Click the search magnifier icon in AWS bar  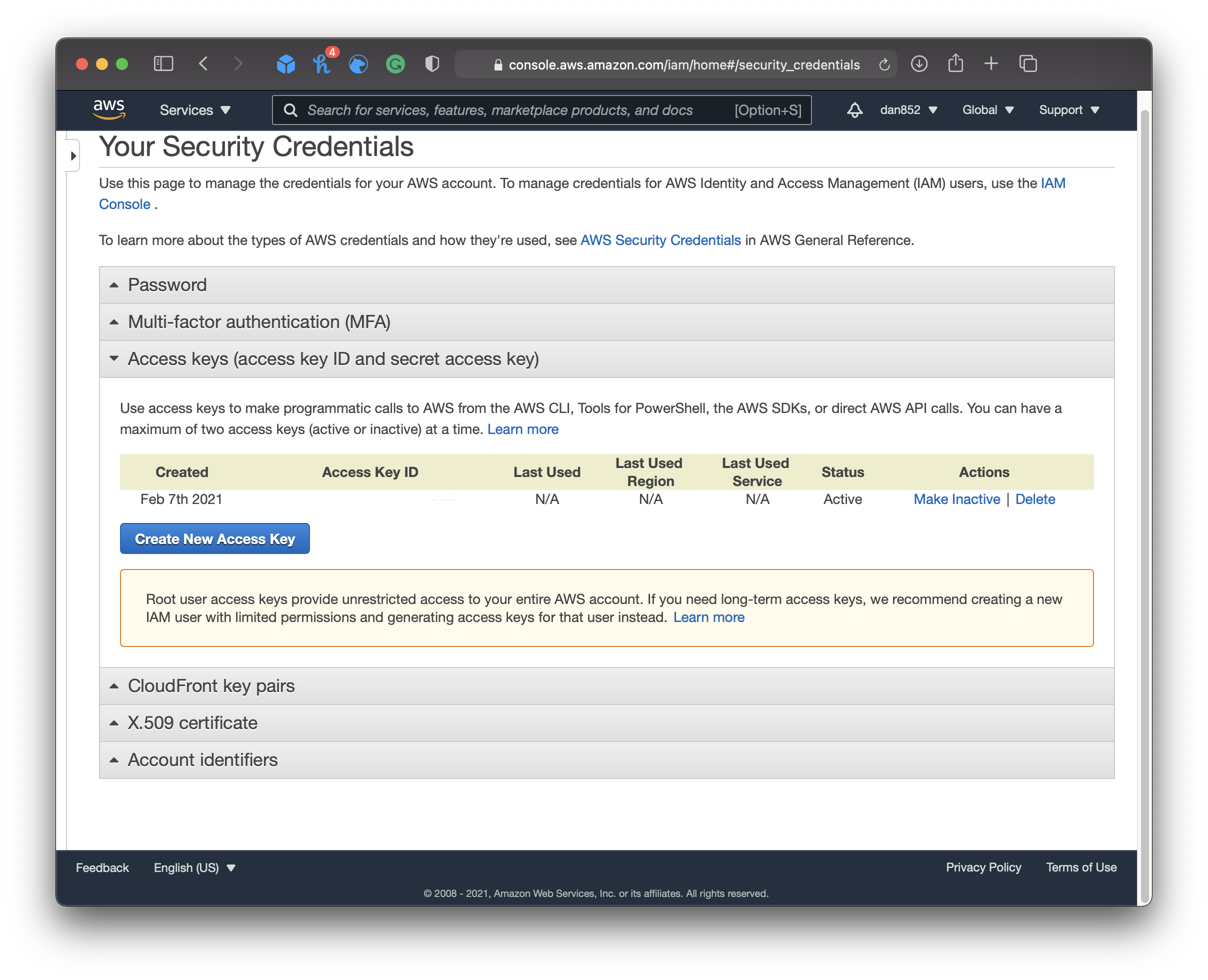coord(290,110)
